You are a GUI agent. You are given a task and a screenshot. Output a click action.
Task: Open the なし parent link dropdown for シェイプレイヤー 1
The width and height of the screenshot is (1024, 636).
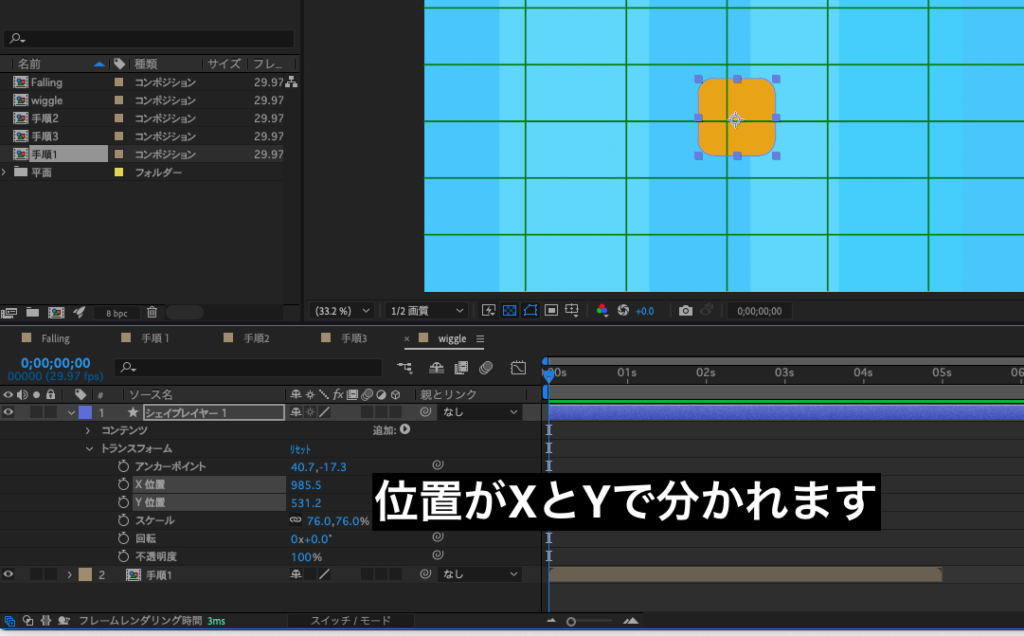tap(478, 411)
